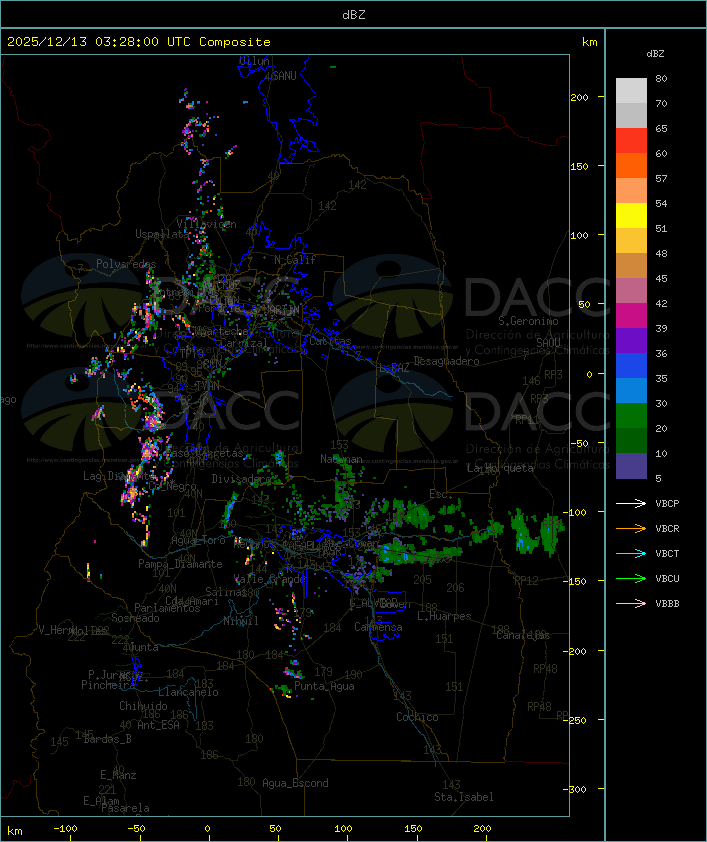The image size is (707, 842).
Task: Click the Agua_Toro map label
Action: tap(199, 540)
